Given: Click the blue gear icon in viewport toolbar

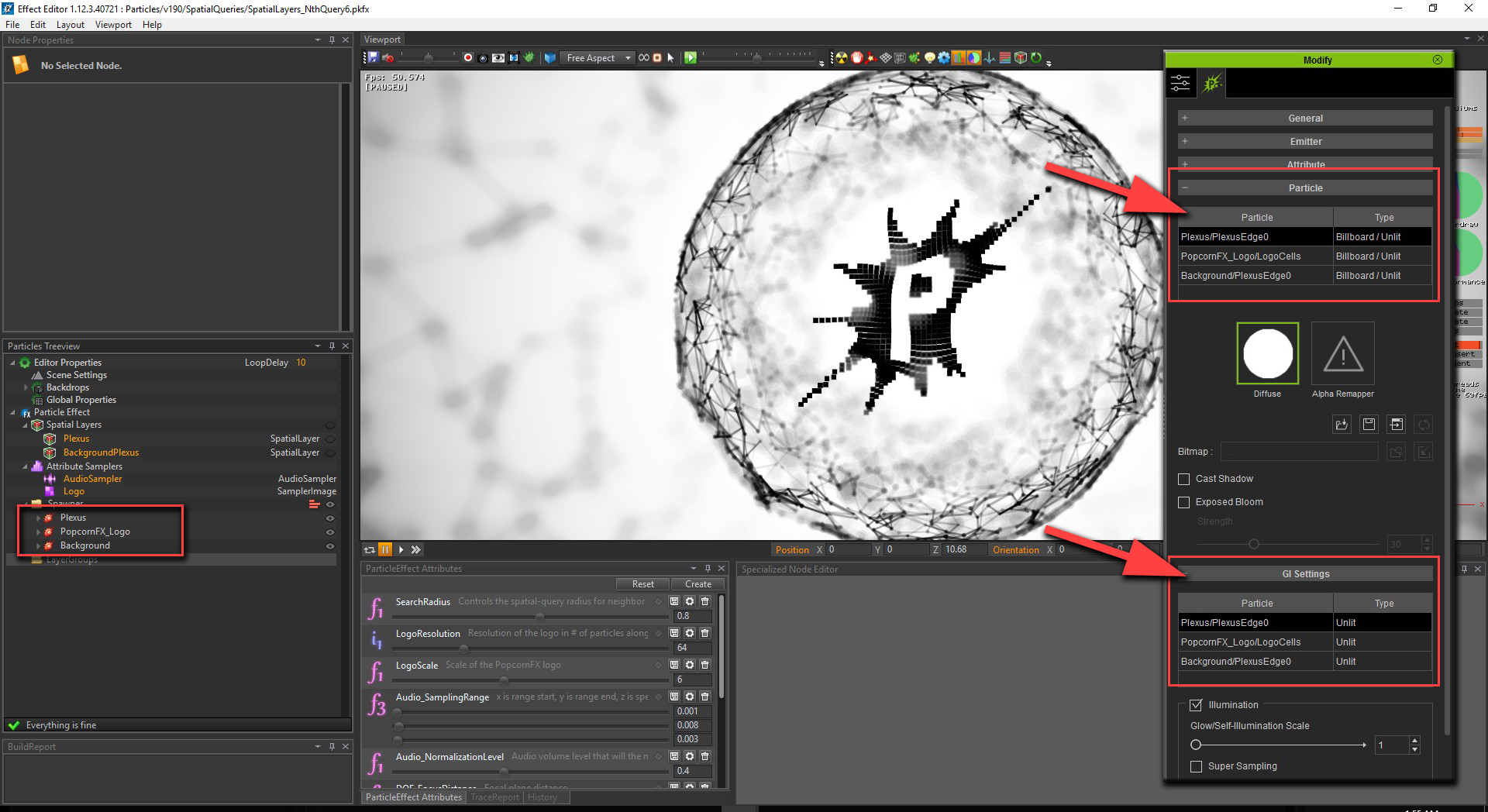Looking at the screenshot, I should (x=944, y=57).
